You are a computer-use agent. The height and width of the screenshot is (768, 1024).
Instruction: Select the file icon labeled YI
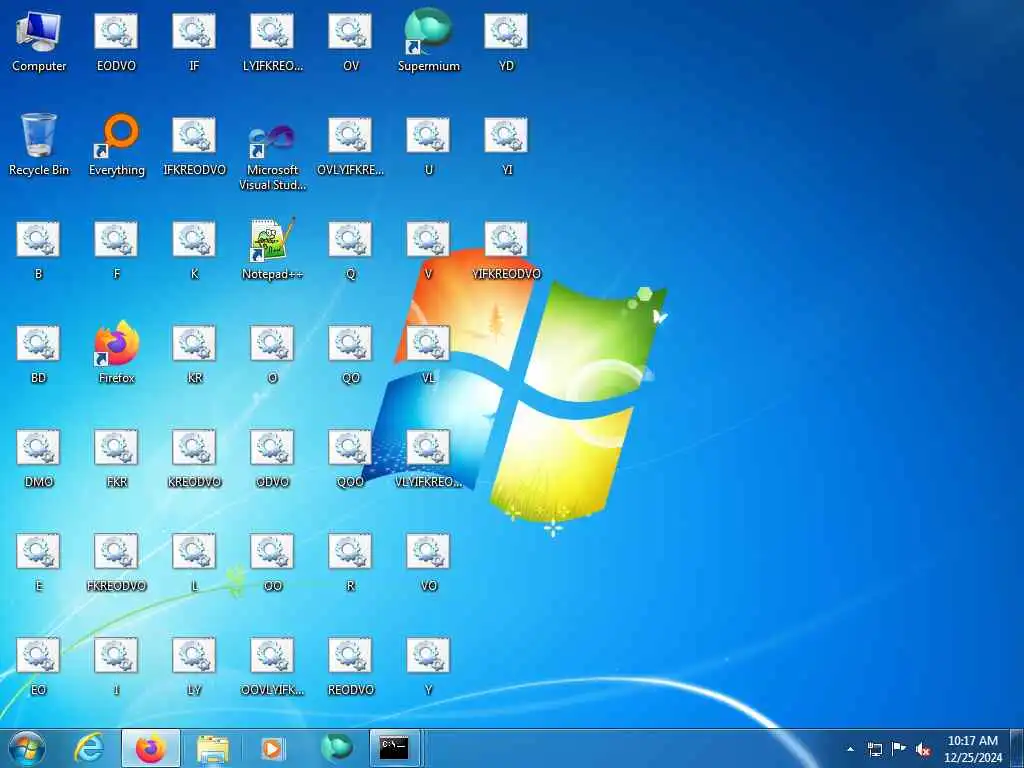(x=506, y=145)
